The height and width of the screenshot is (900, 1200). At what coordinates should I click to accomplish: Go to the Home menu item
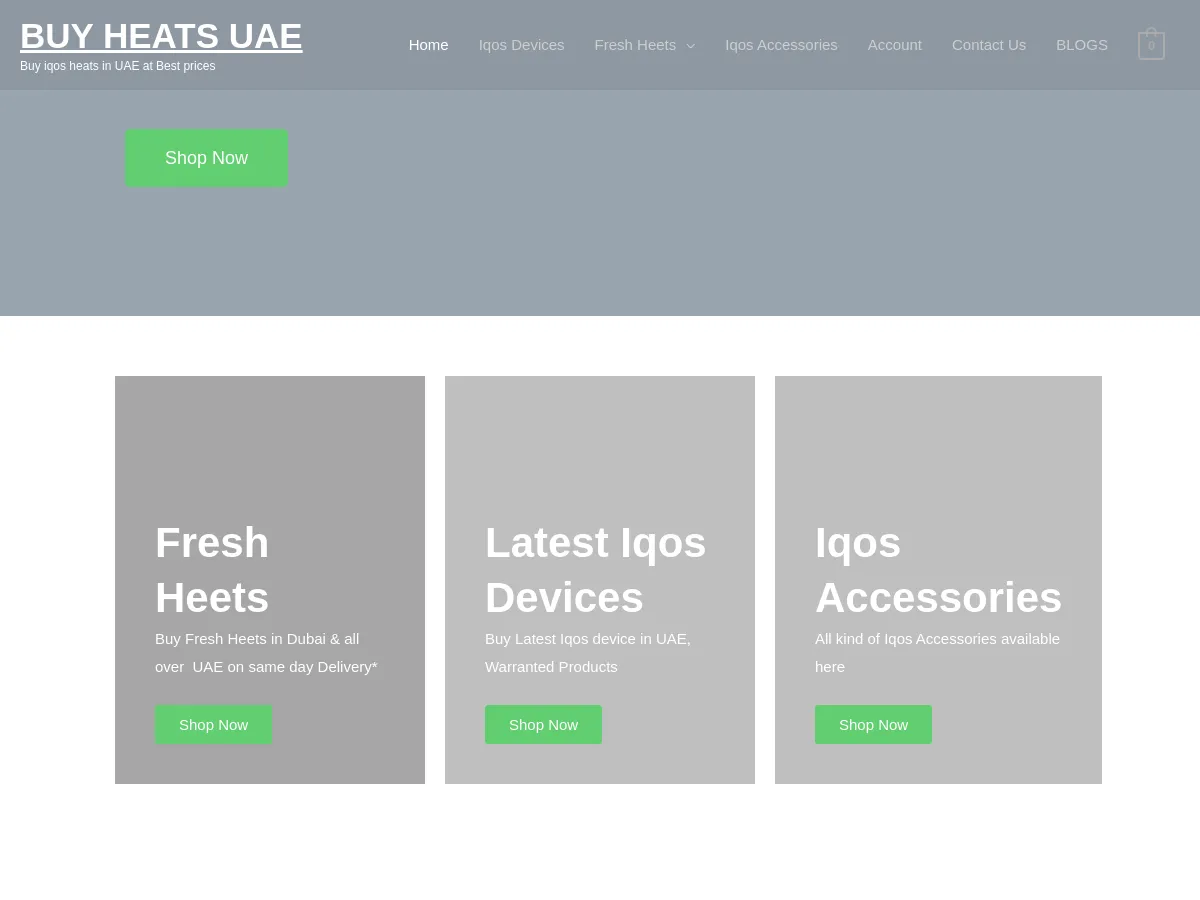click(x=428, y=45)
